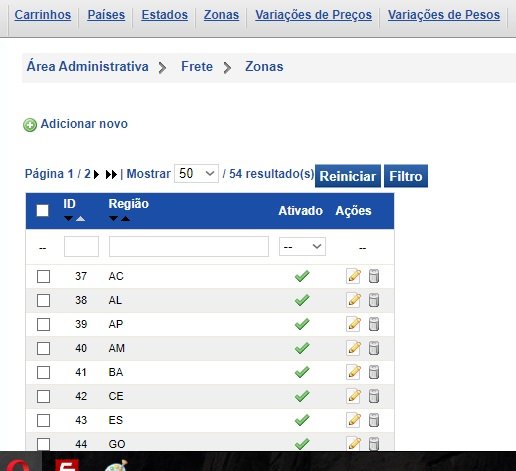Edit the CE zone row
Viewport: 516px width, 471px height.
tap(354, 396)
